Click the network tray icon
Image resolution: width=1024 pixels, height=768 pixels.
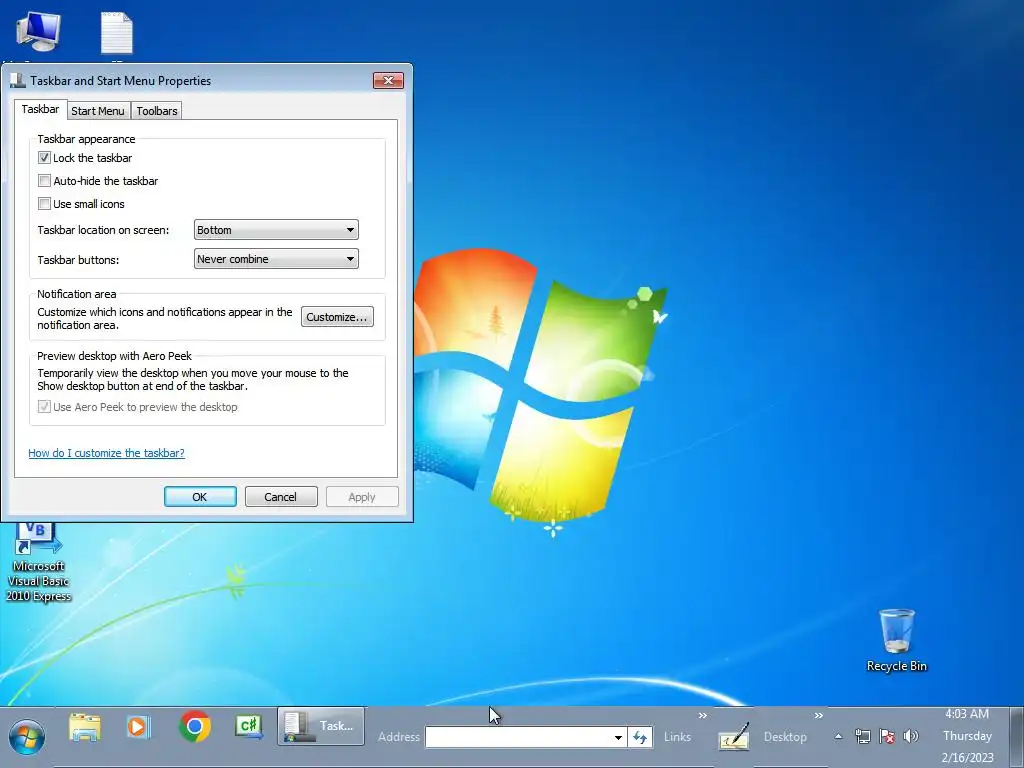pyautogui.click(x=863, y=737)
